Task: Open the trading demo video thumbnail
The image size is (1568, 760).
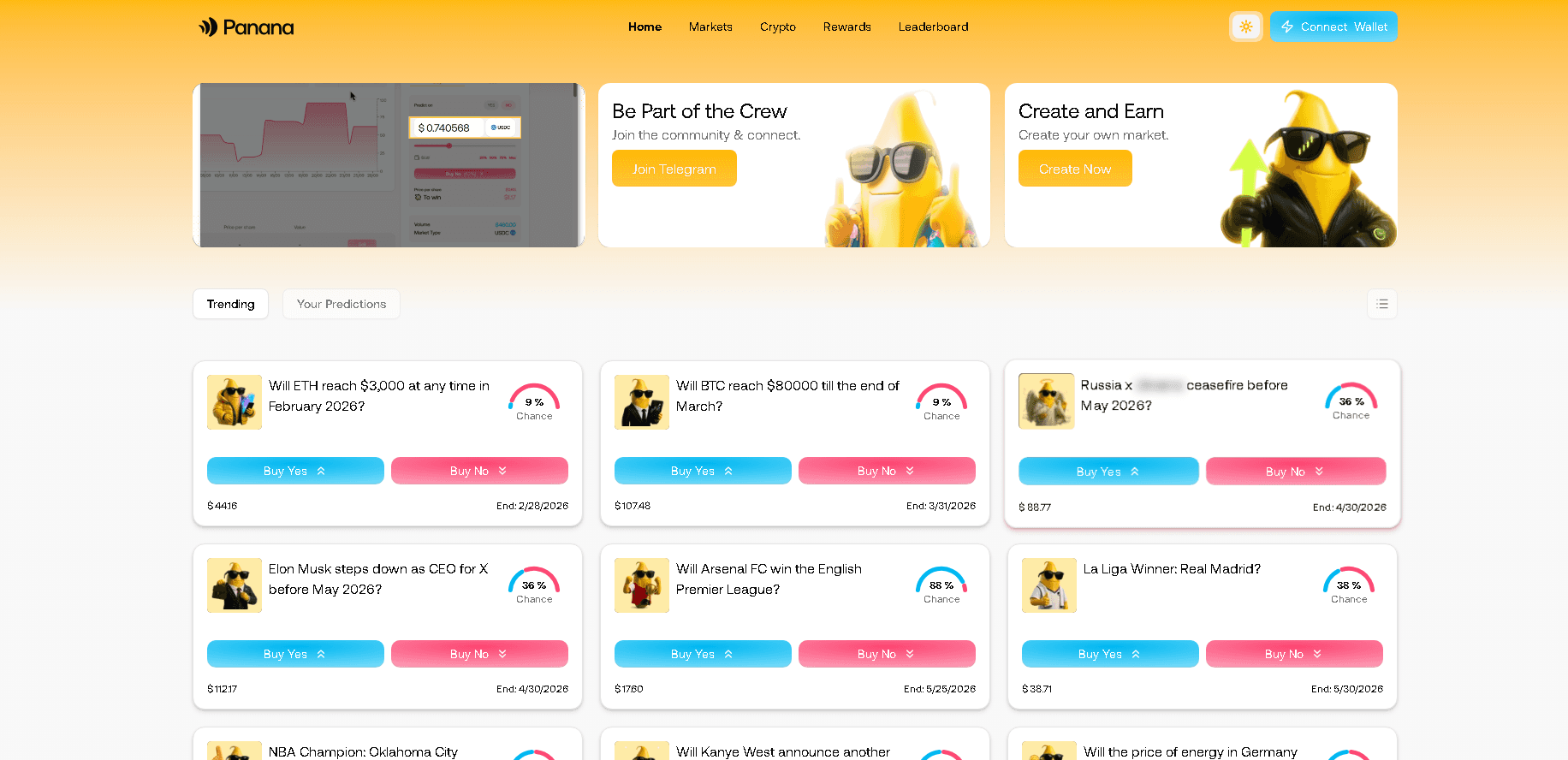Action: pos(389,165)
